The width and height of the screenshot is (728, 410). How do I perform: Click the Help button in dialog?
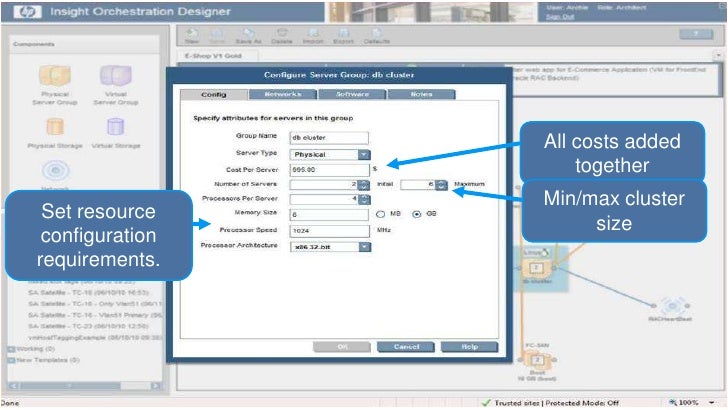point(469,347)
